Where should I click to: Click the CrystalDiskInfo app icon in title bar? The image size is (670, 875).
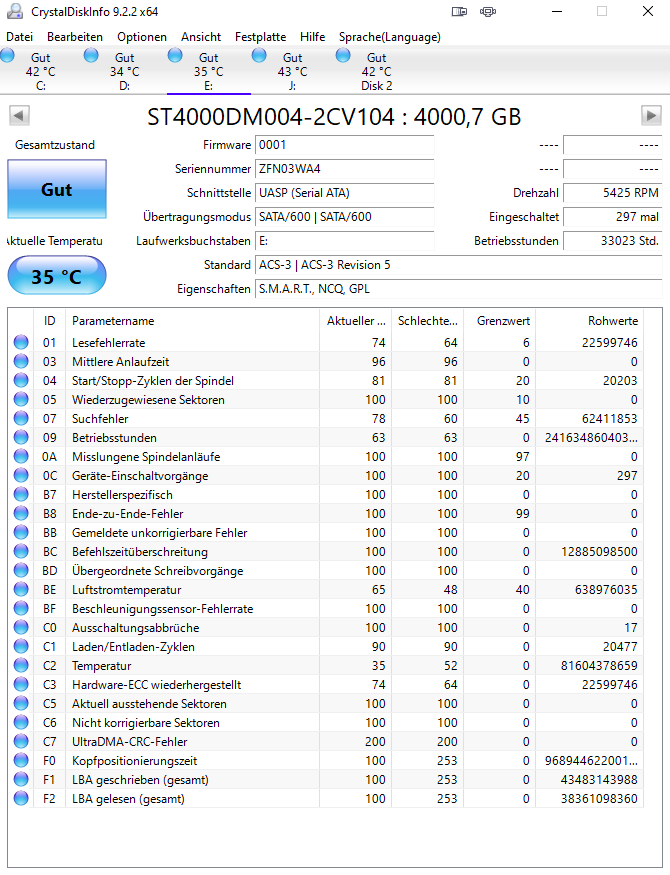point(15,11)
